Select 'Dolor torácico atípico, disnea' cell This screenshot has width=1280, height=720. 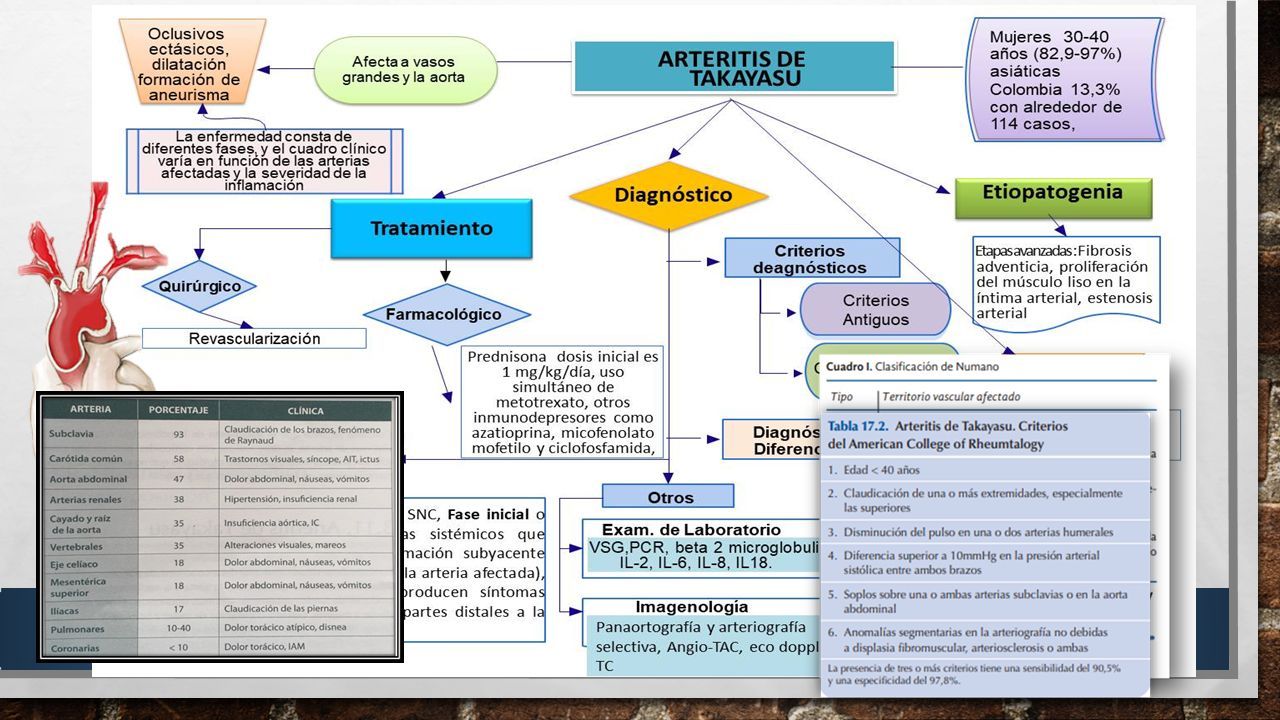pos(306,629)
